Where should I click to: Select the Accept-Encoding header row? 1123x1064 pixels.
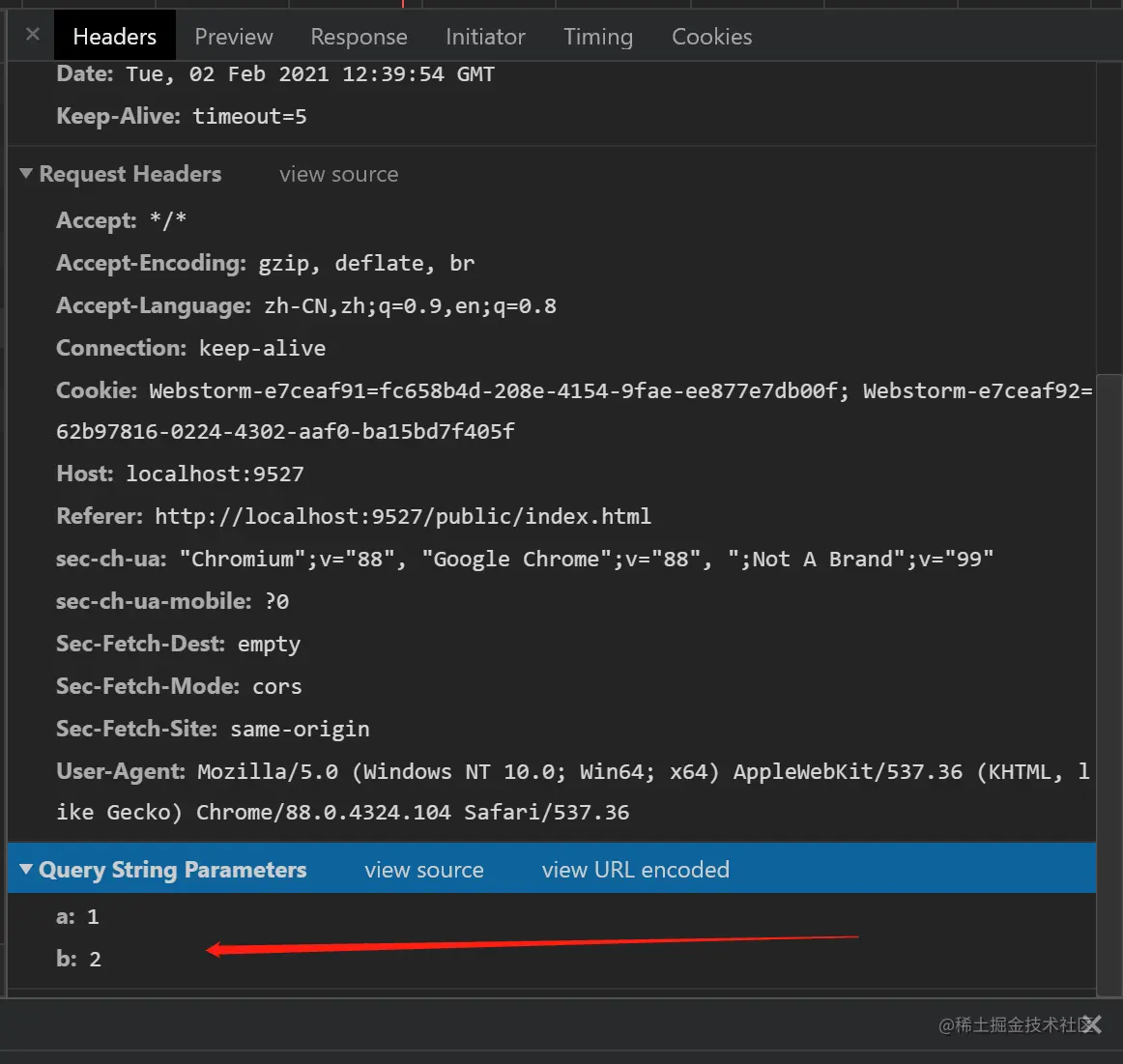[x=265, y=263]
